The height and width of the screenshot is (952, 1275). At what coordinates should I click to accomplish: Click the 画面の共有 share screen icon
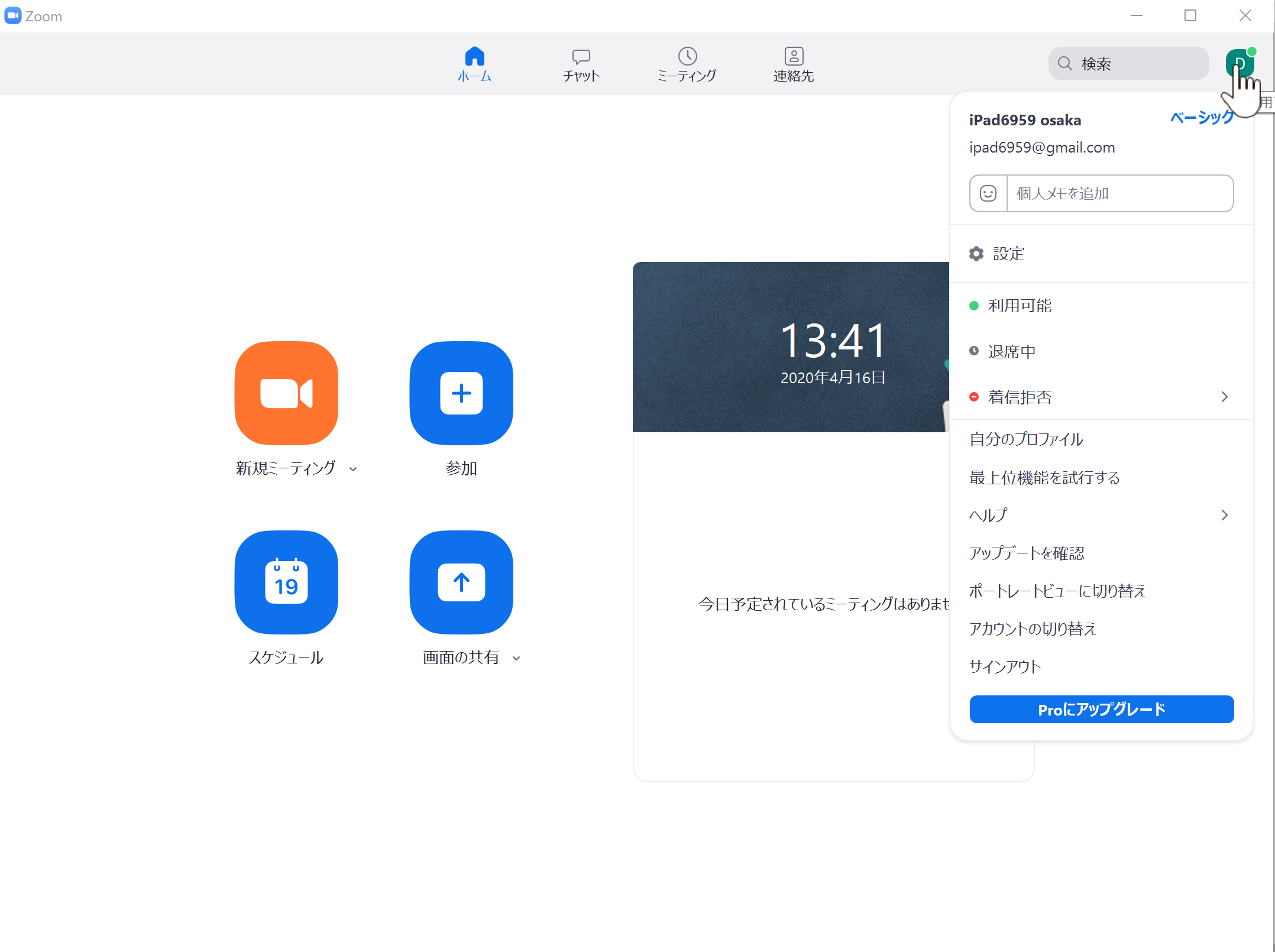(461, 582)
